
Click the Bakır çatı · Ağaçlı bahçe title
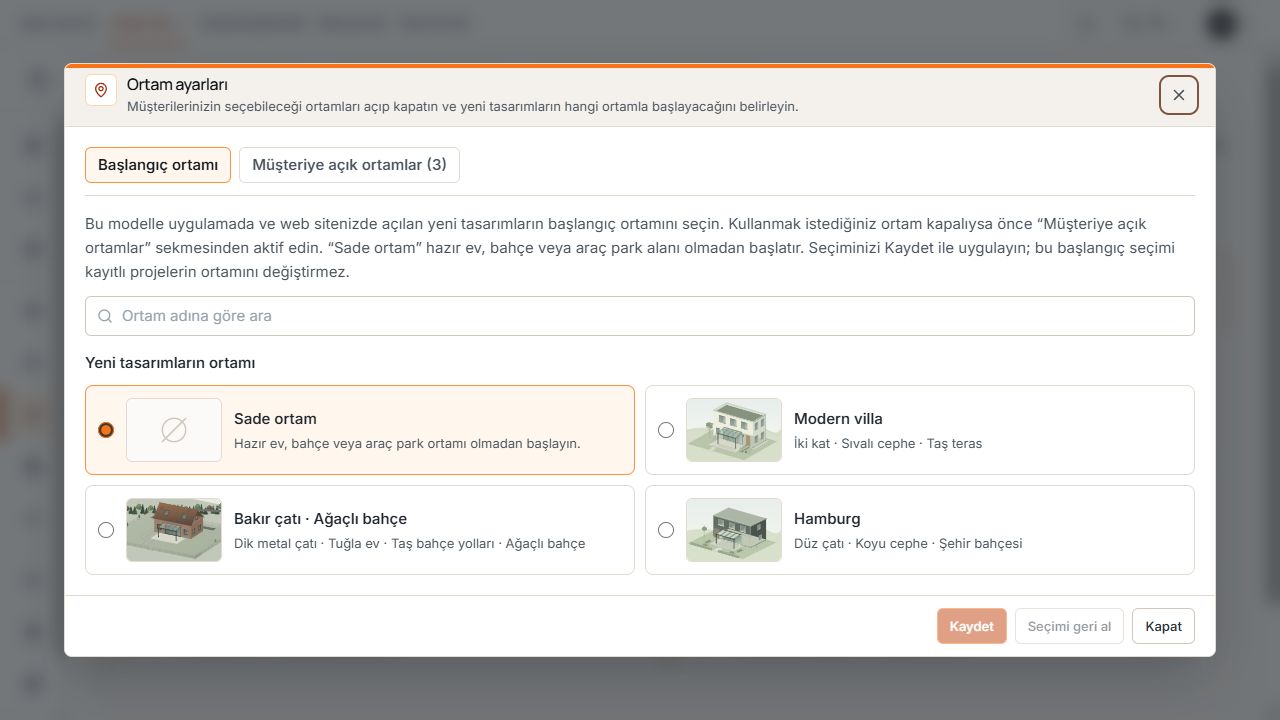click(x=320, y=519)
